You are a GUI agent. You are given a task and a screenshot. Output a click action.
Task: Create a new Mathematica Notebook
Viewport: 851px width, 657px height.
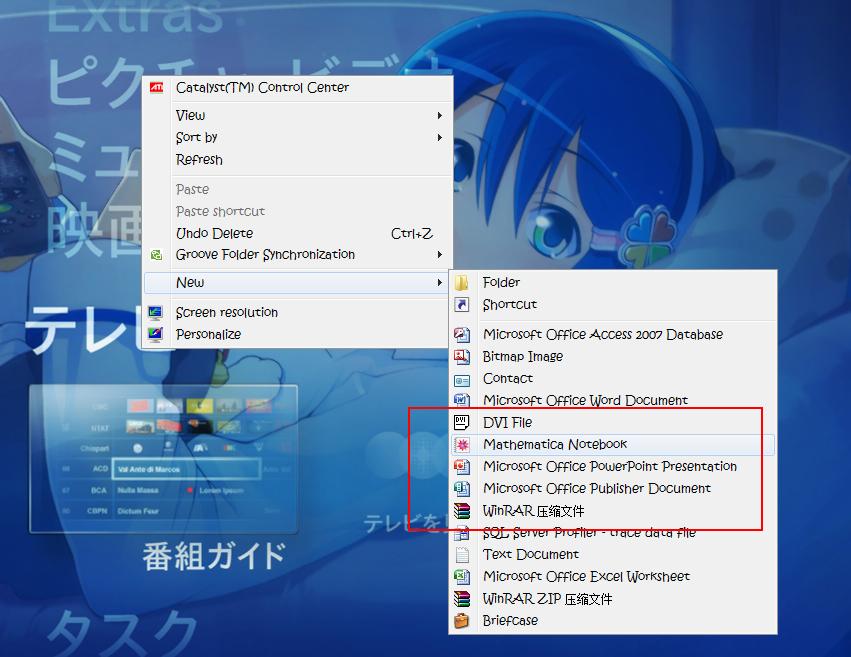click(613, 444)
